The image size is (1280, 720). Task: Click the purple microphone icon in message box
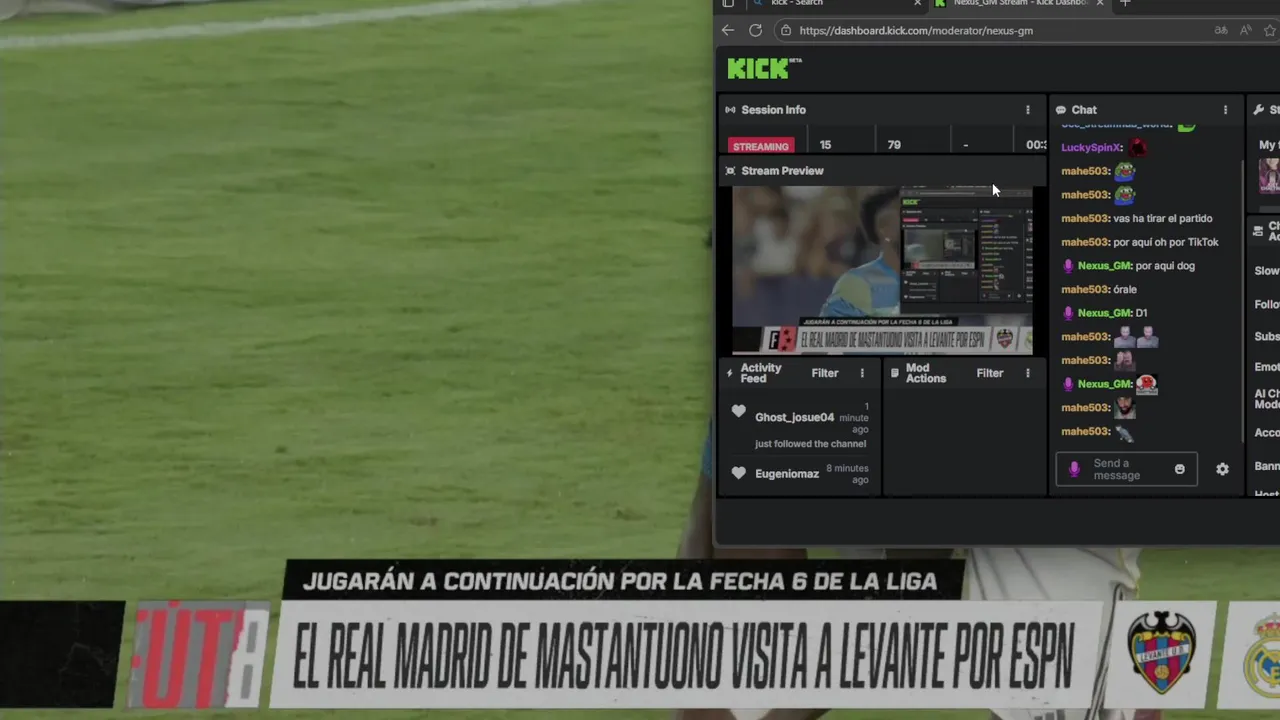coord(1075,469)
